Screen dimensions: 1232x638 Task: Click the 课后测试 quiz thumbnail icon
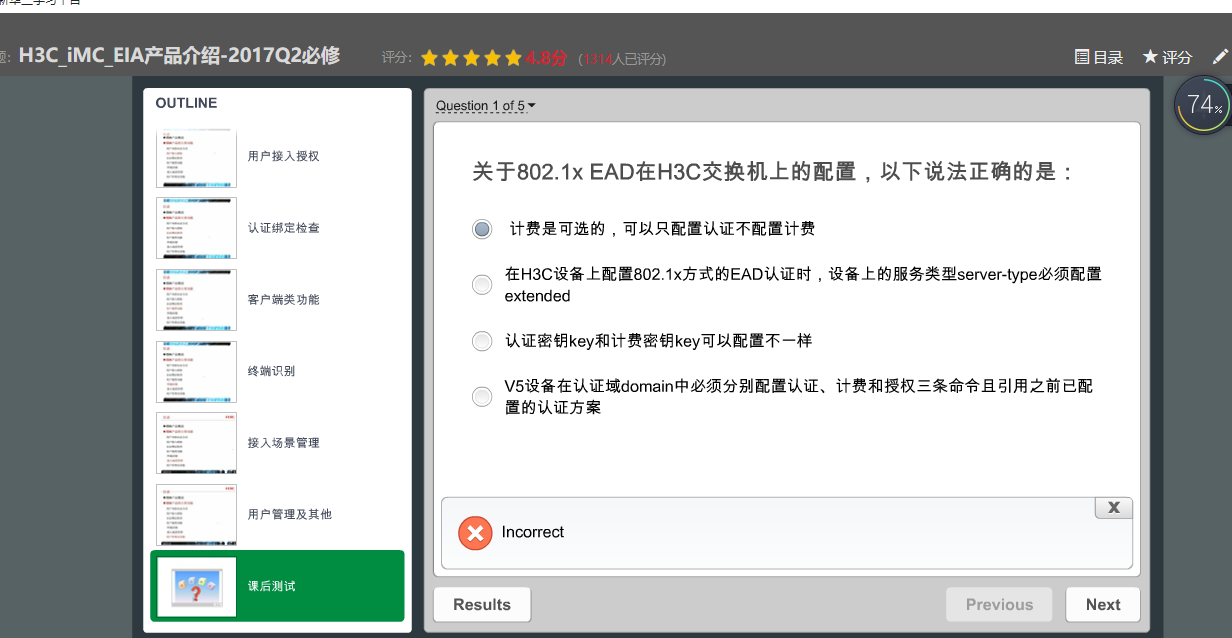point(197,586)
